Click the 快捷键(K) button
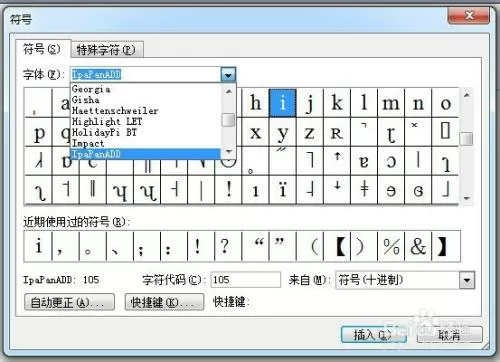The width and height of the screenshot is (500, 362). 164,302
